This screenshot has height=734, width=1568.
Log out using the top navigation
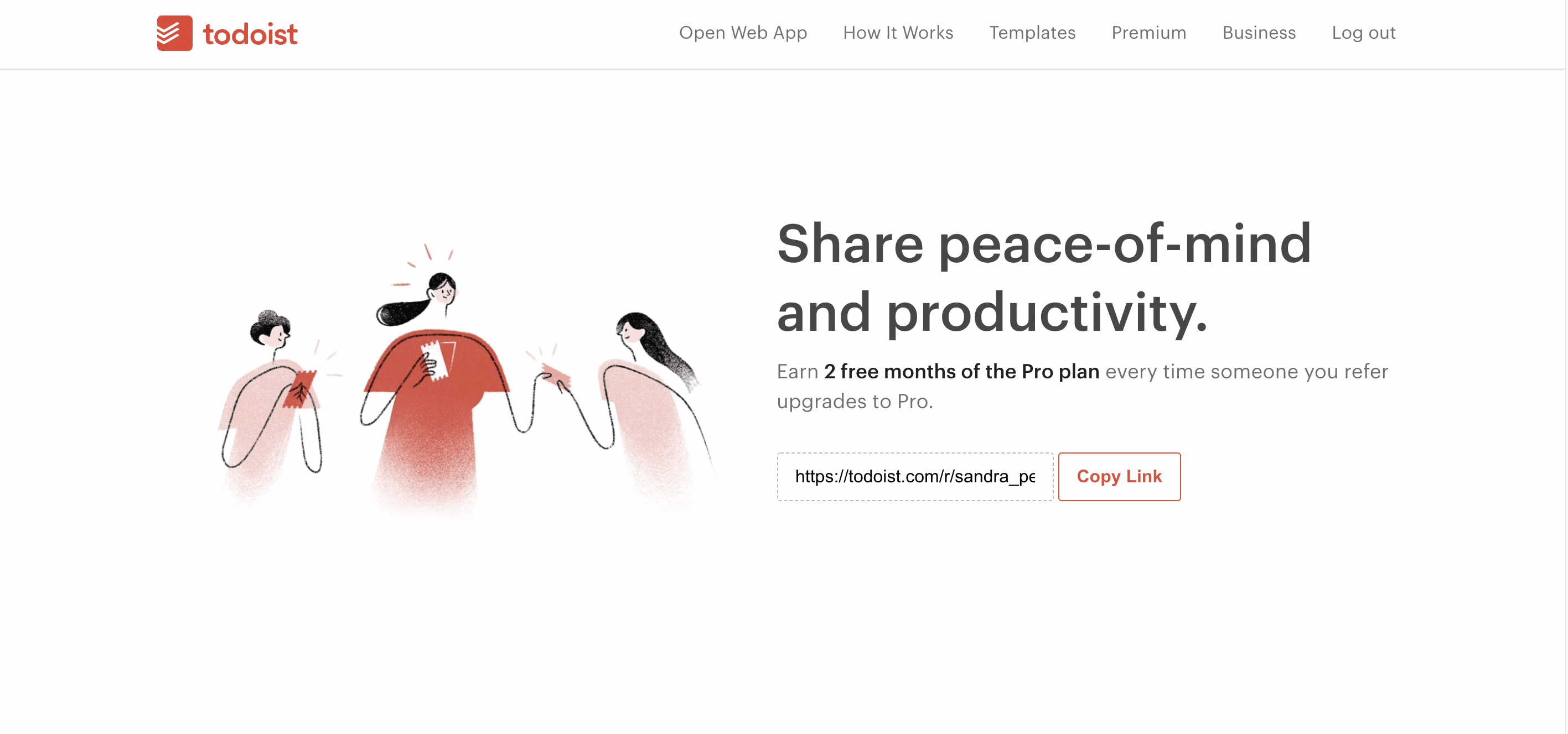(x=1363, y=33)
